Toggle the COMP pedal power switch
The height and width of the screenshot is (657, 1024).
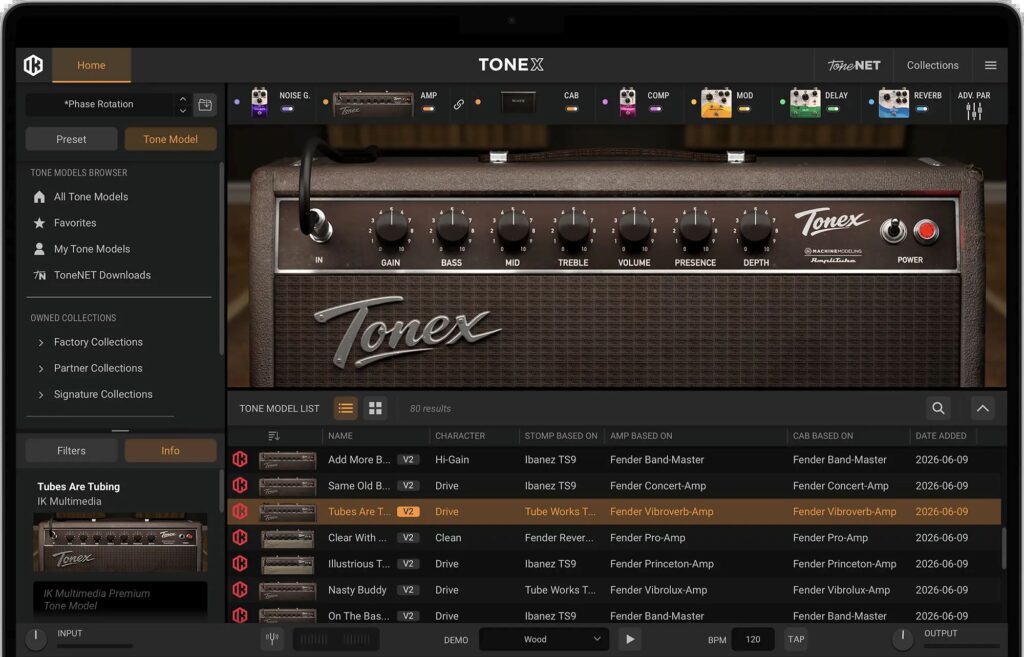[x=655, y=109]
